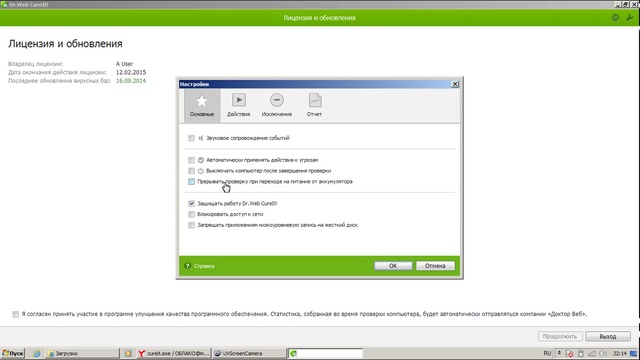Viewport: 640px width, 360px height.
Task: Toggle automatically apply actions to threats
Action: [x=191, y=160]
